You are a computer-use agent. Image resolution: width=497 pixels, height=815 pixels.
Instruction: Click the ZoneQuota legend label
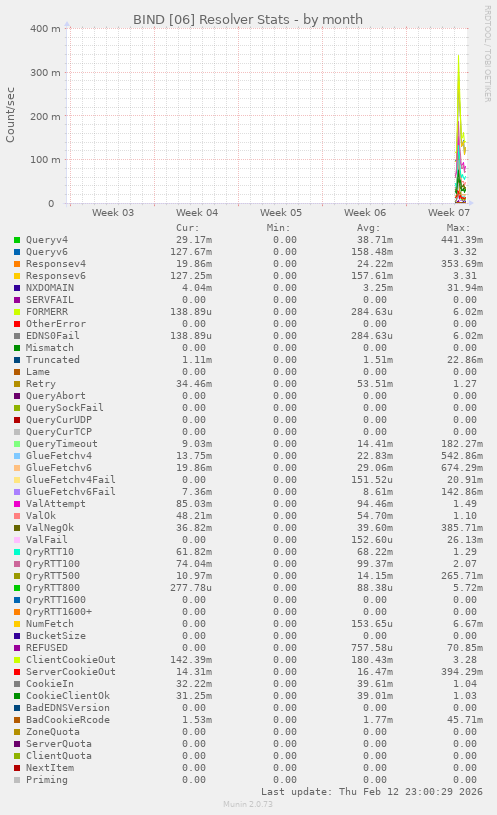click(53, 731)
